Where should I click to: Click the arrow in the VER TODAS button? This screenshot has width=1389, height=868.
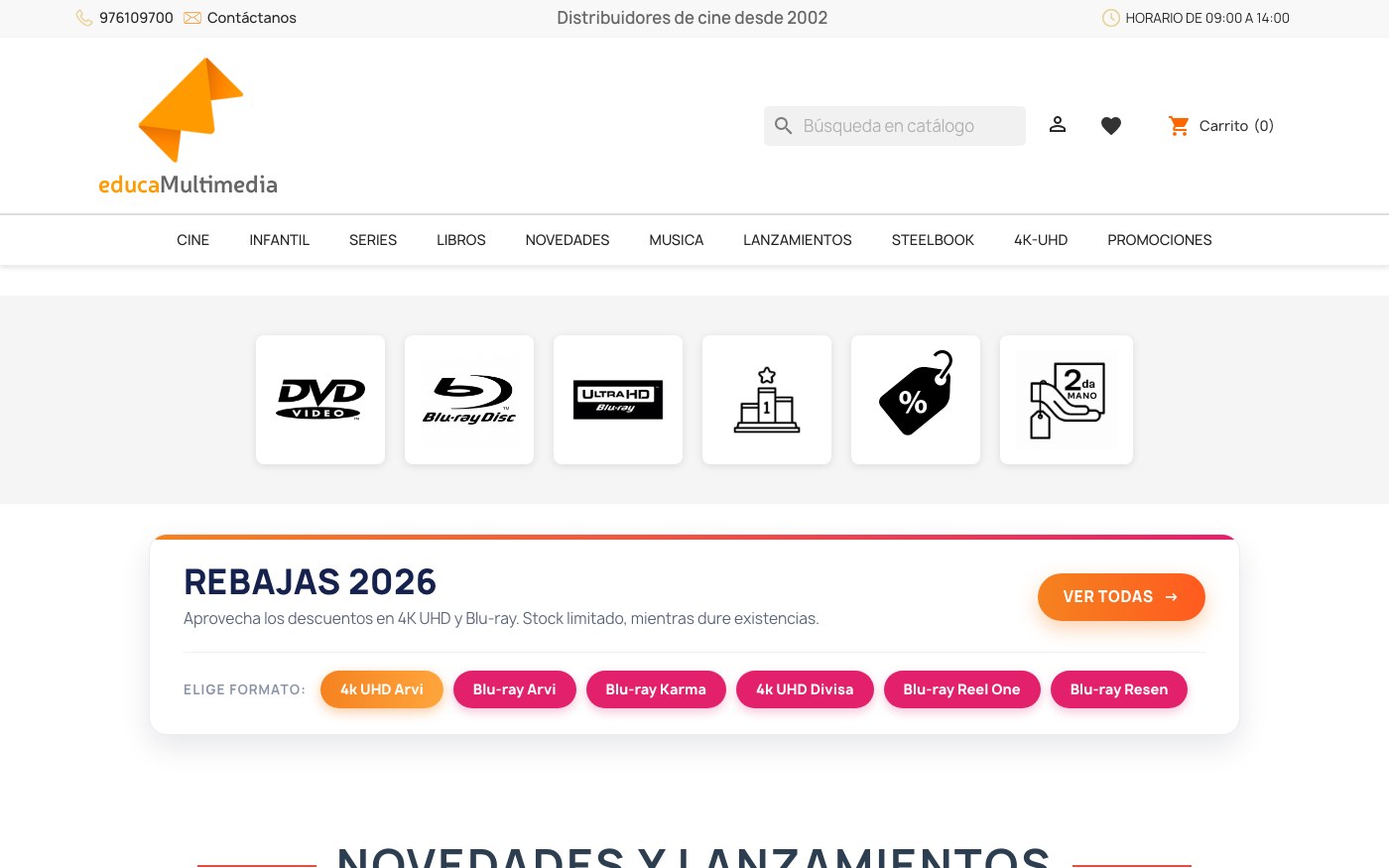[1172, 597]
